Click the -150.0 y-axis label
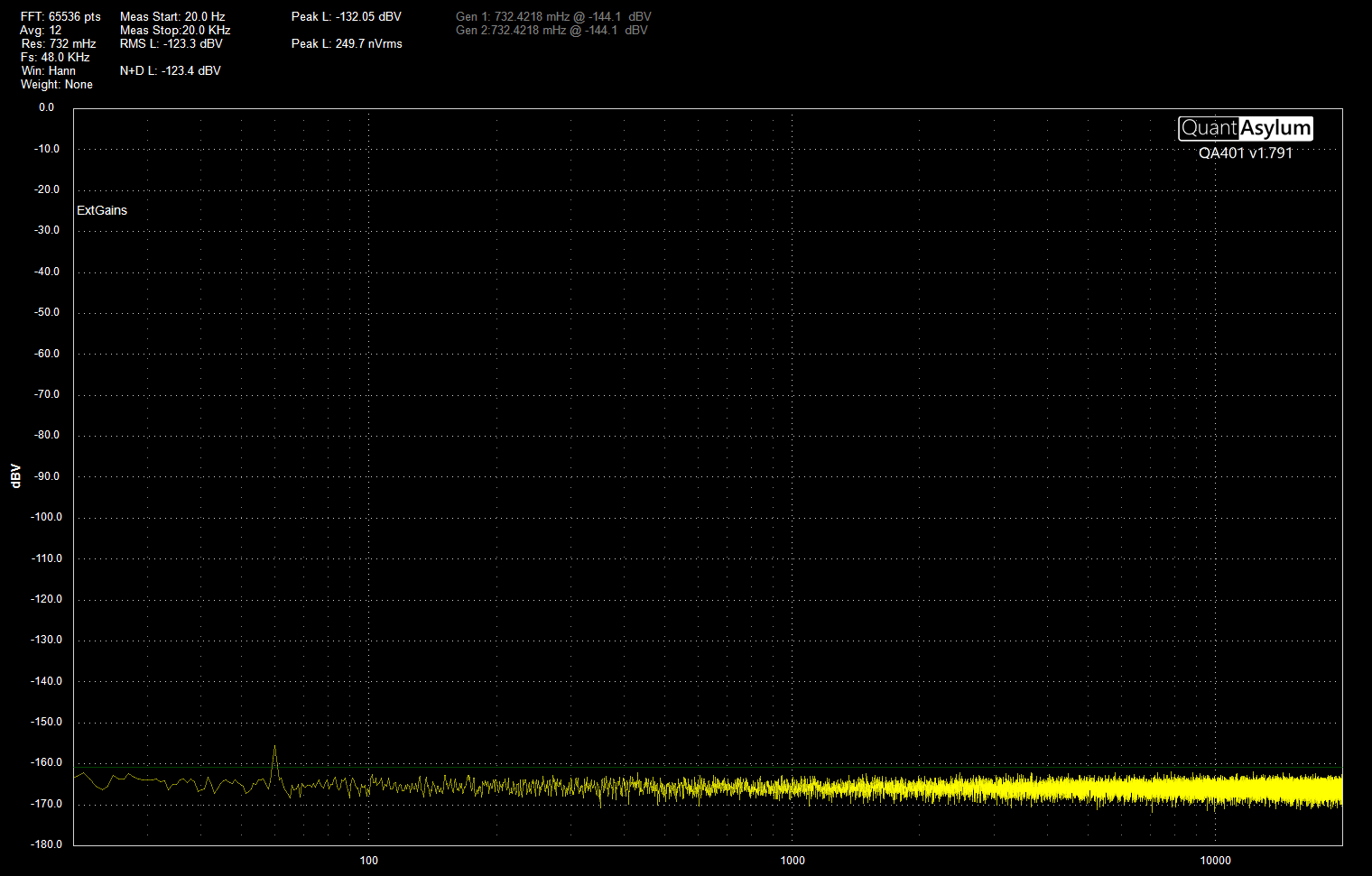Image resolution: width=1372 pixels, height=876 pixels. tap(46, 722)
